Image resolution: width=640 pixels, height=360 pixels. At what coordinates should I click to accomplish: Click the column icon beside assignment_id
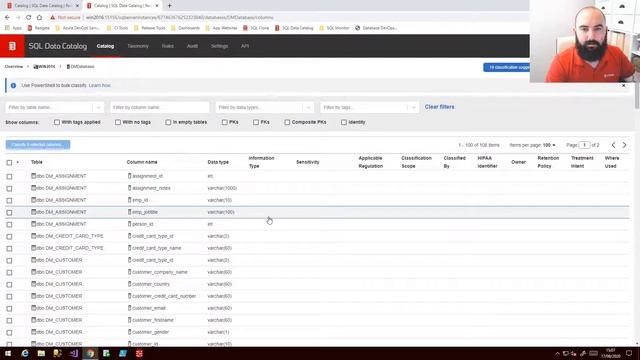(129, 176)
